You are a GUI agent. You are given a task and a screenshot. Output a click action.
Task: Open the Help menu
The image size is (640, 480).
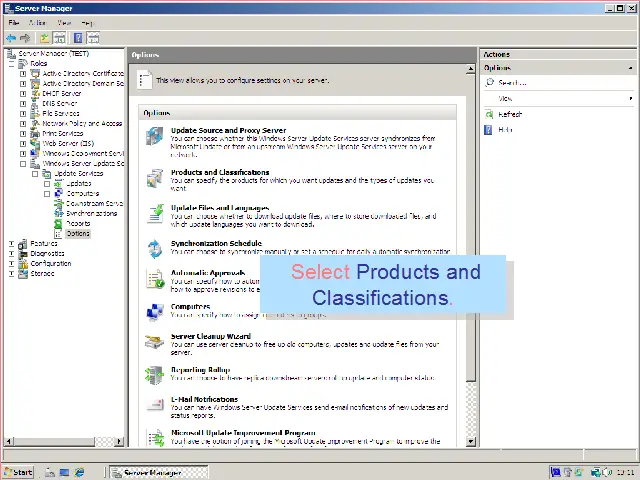(87, 22)
